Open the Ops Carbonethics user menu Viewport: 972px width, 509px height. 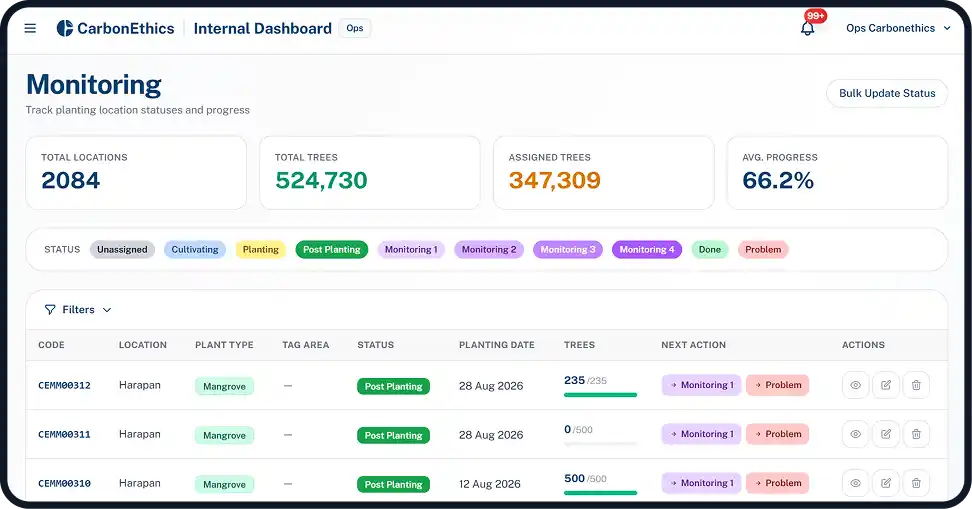[898, 29]
